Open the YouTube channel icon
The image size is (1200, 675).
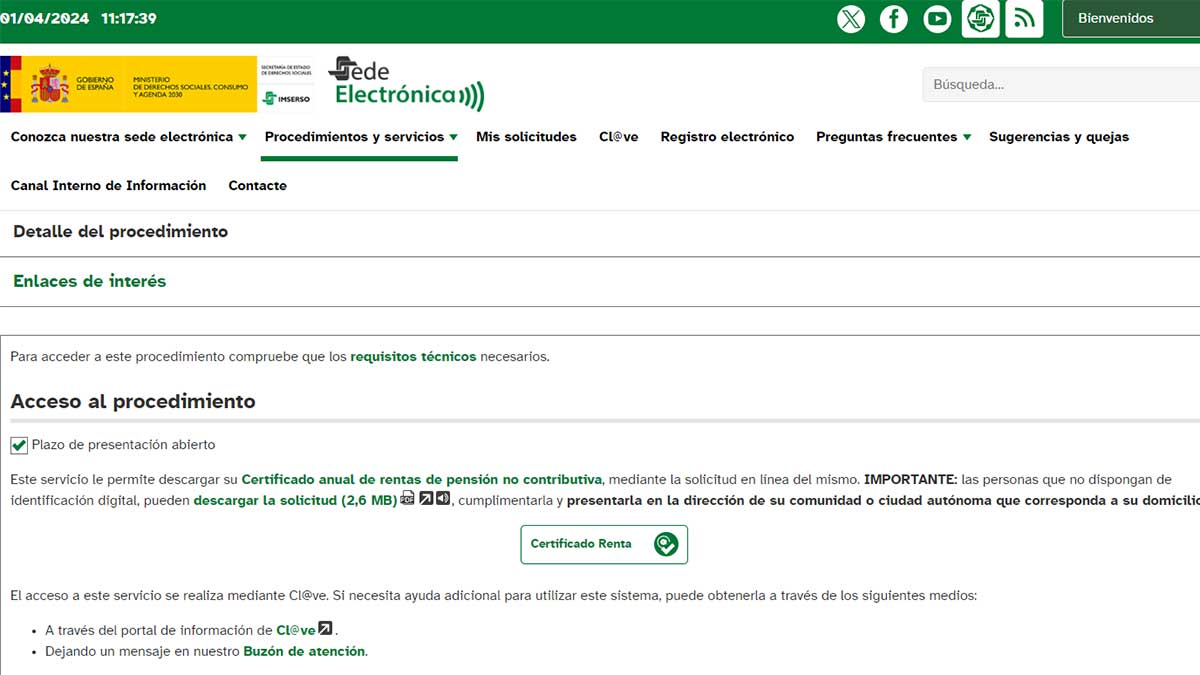click(x=937, y=18)
